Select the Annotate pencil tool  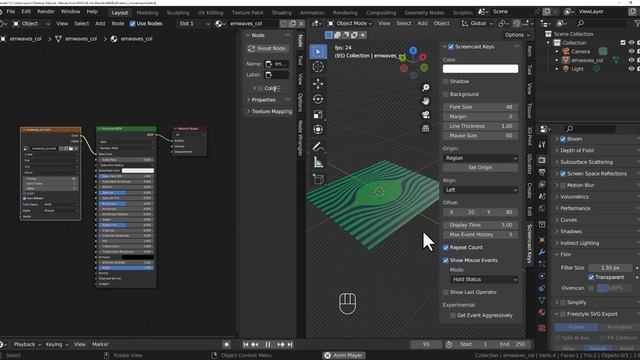[x=318, y=147]
